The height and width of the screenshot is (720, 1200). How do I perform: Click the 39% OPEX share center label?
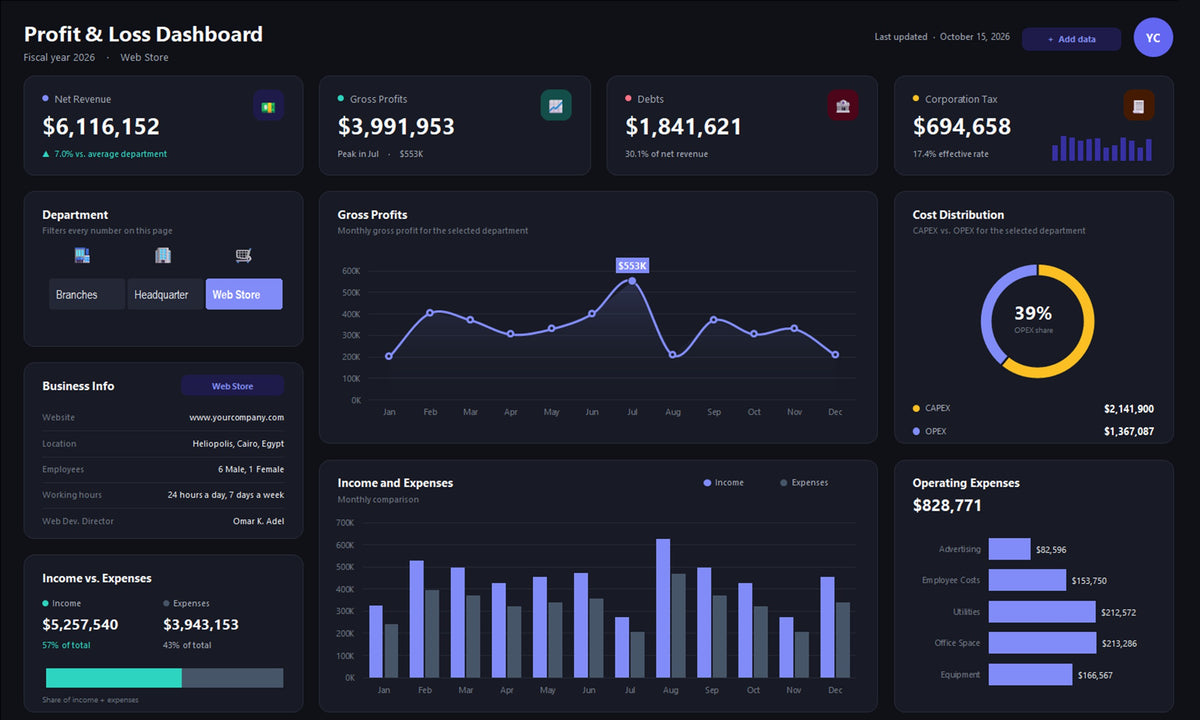1033,313
